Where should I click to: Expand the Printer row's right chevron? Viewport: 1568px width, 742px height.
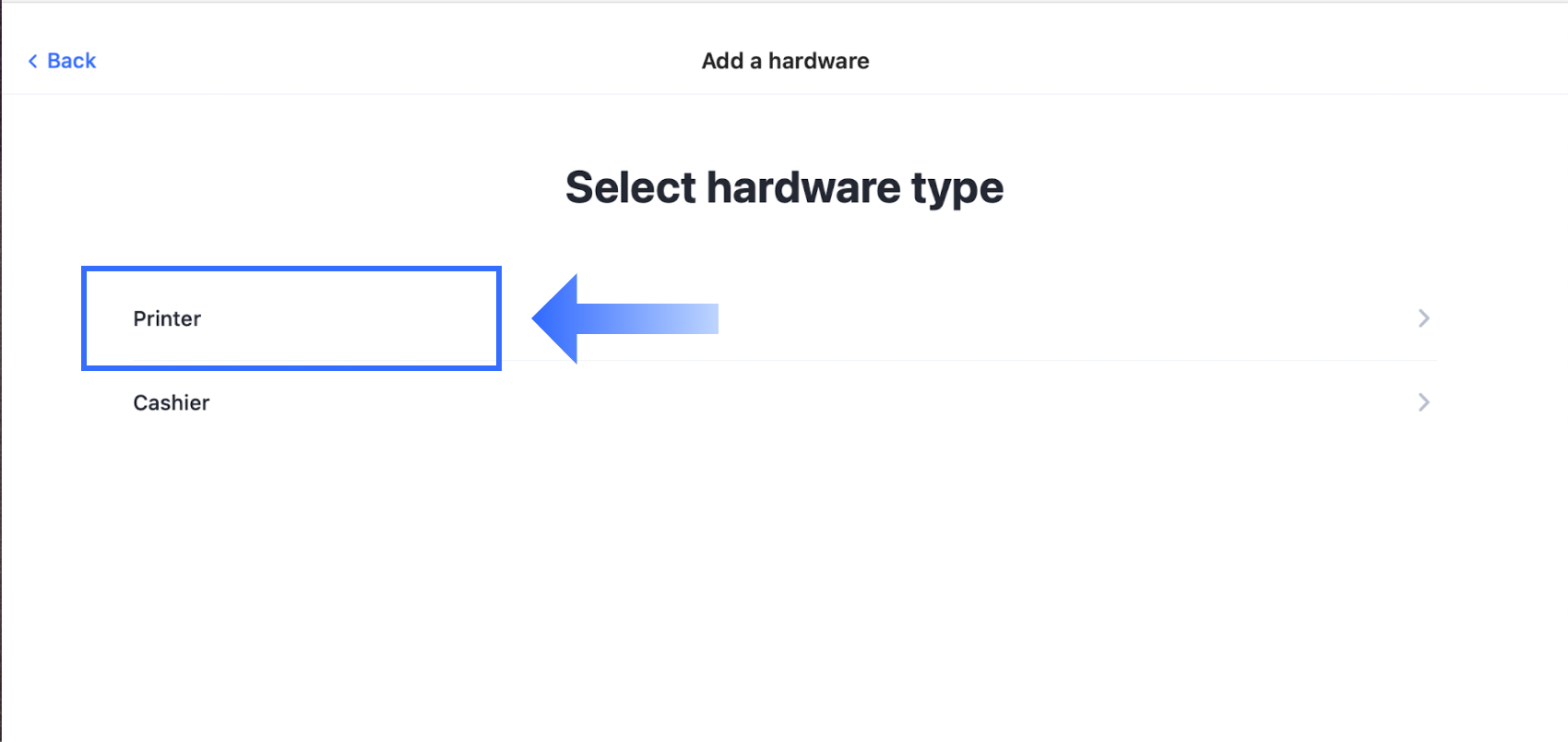(x=1423, y=318)
